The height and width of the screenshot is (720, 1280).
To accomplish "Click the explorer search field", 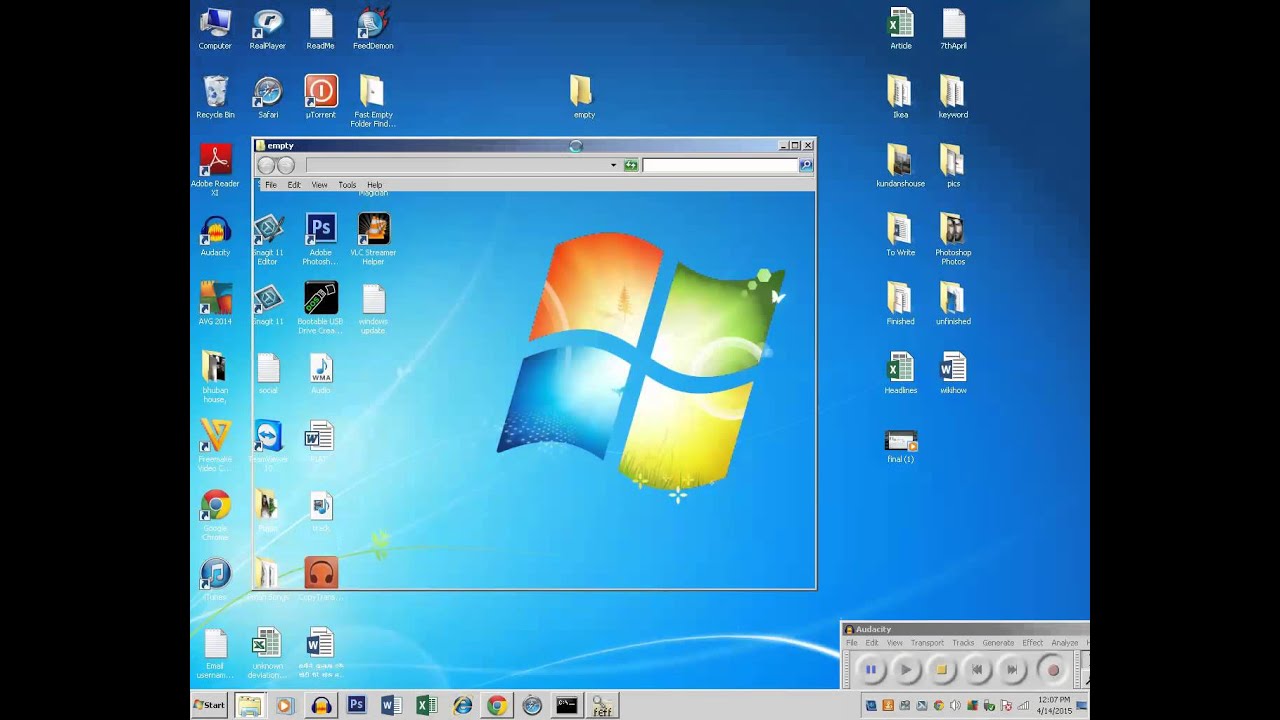I will tap(720, 165).
